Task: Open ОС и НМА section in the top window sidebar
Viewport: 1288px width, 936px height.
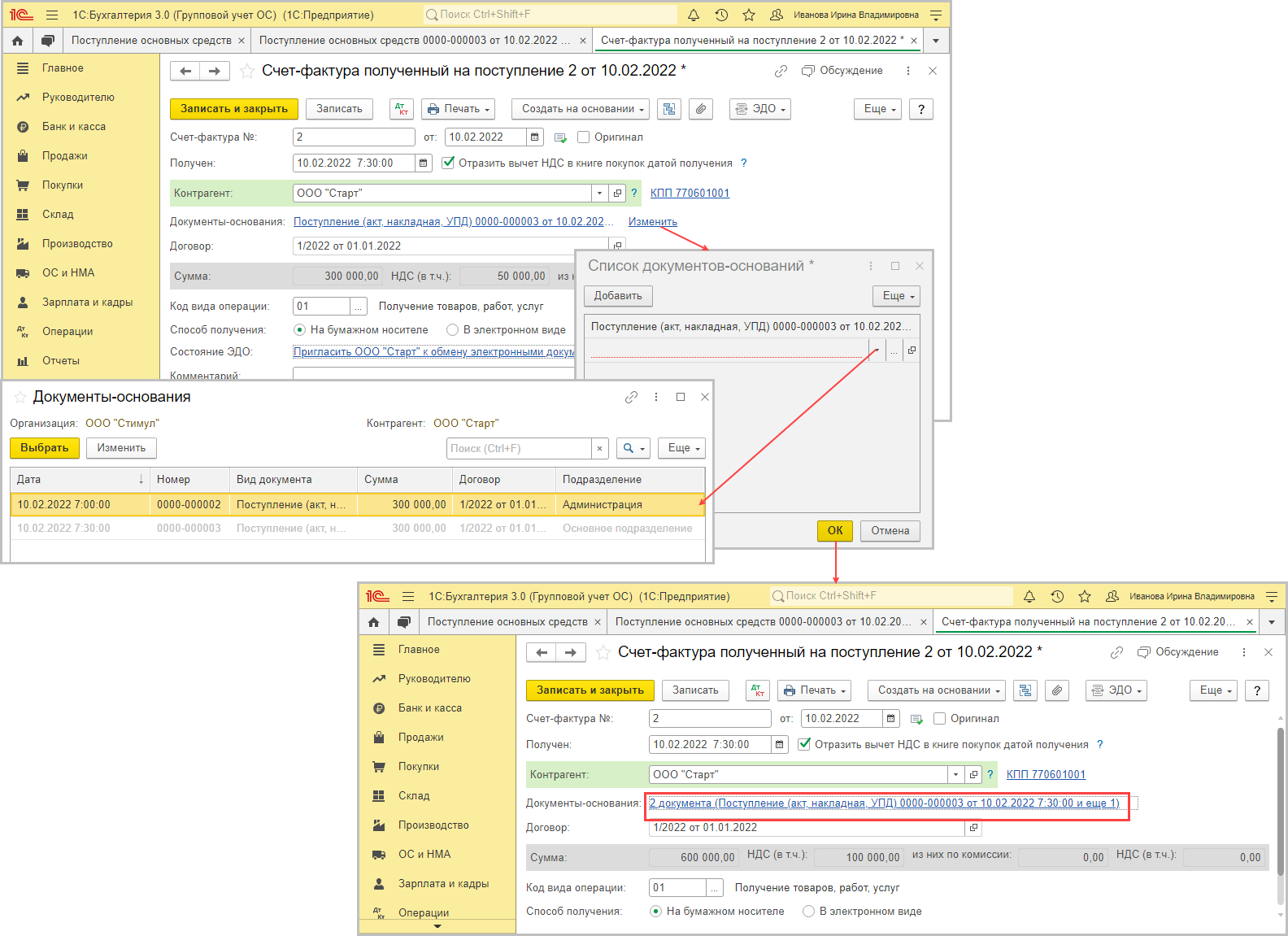Action: [x=68, y=273]
